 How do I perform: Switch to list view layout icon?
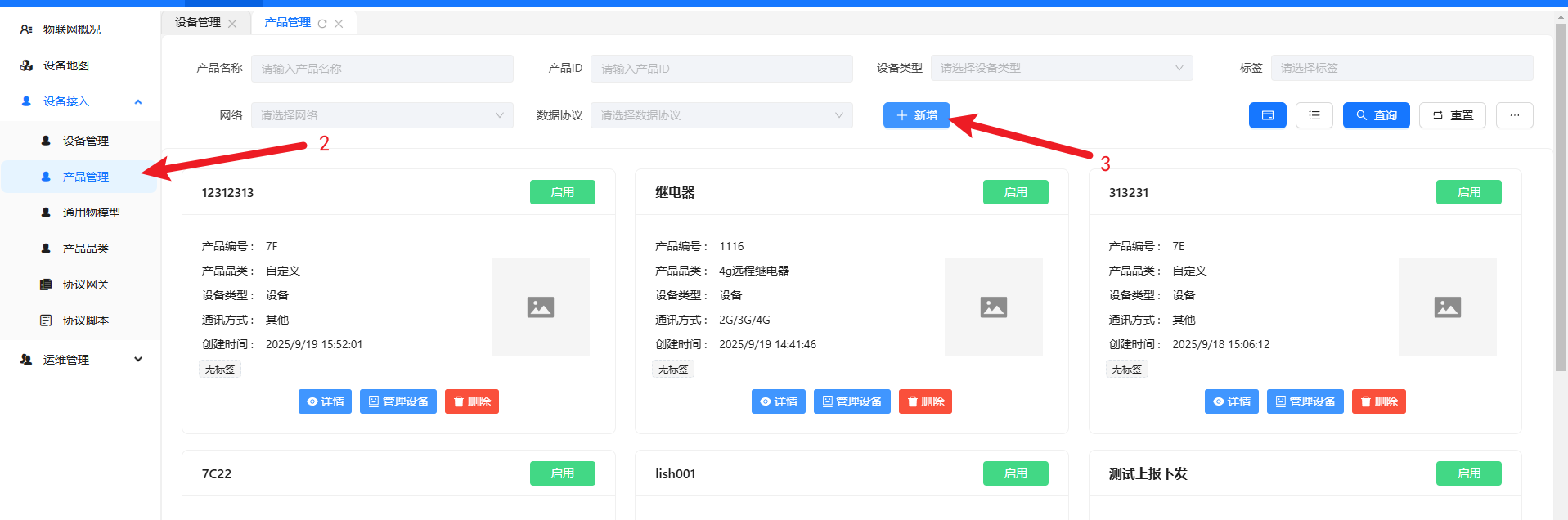(x=1314, y=115)
